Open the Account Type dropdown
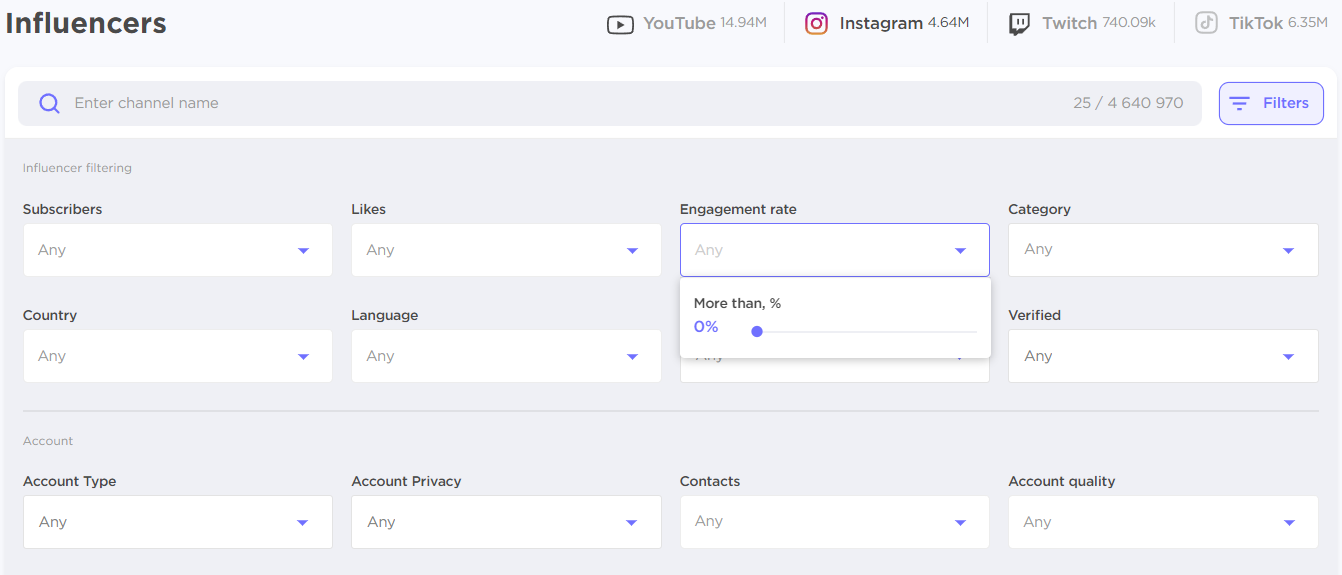 [x=177, y=522]
